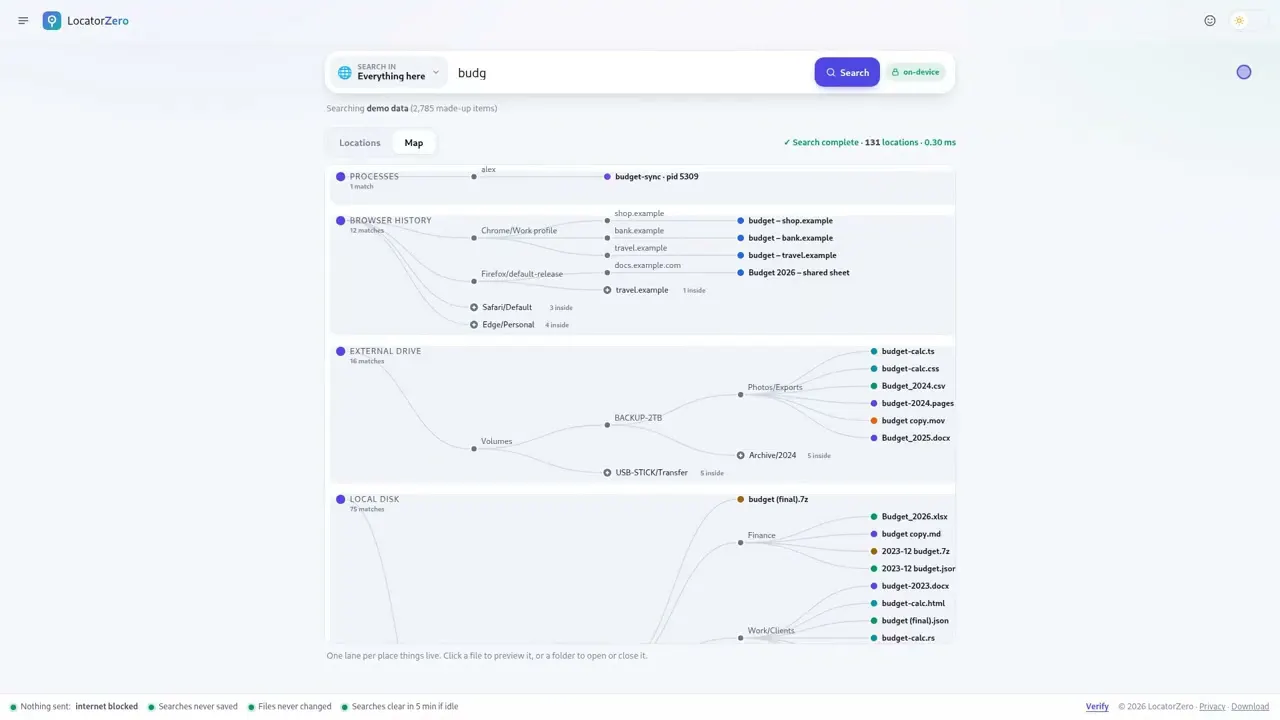This screenshot has width=1280, height=720.
Task: Click the Search button
Action: 847,72
